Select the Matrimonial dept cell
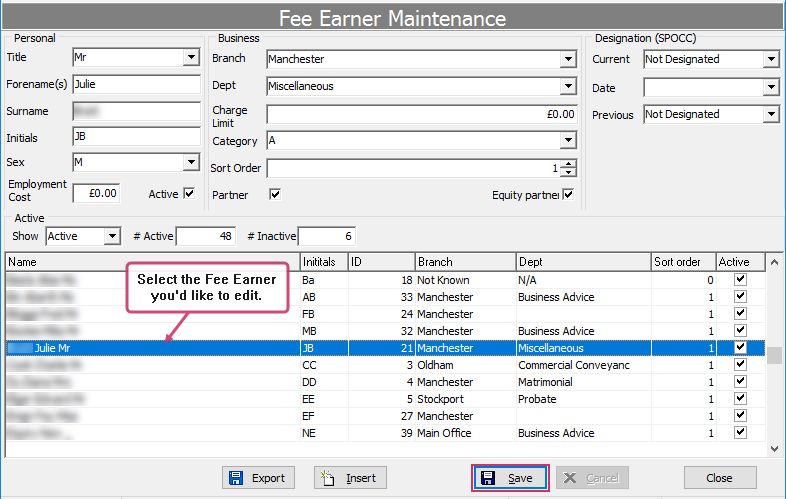Screen dimensions: 786x499 tap(583, 382)
